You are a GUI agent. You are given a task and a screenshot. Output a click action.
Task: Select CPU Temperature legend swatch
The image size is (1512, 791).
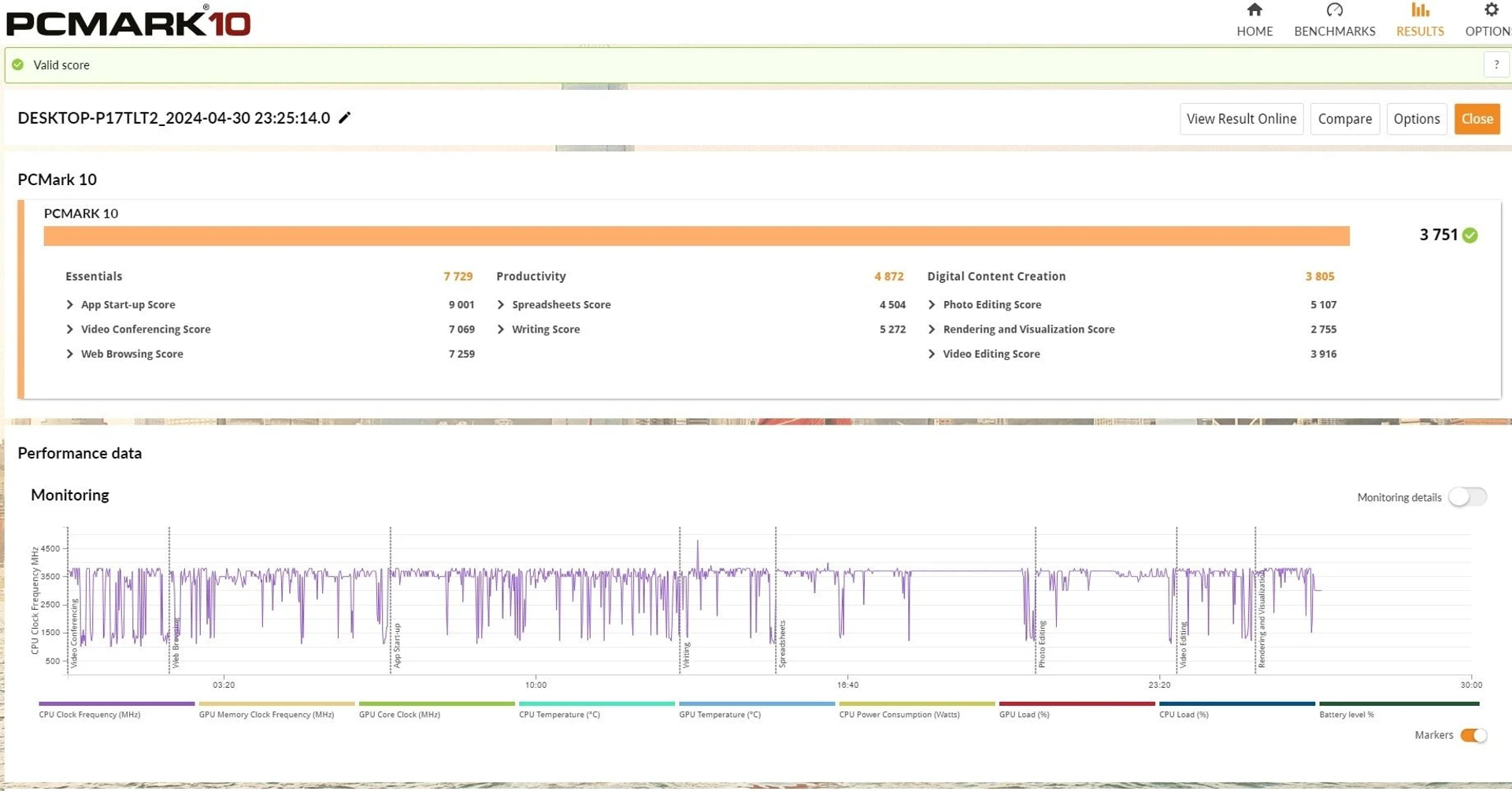click(x=597, y=704)
